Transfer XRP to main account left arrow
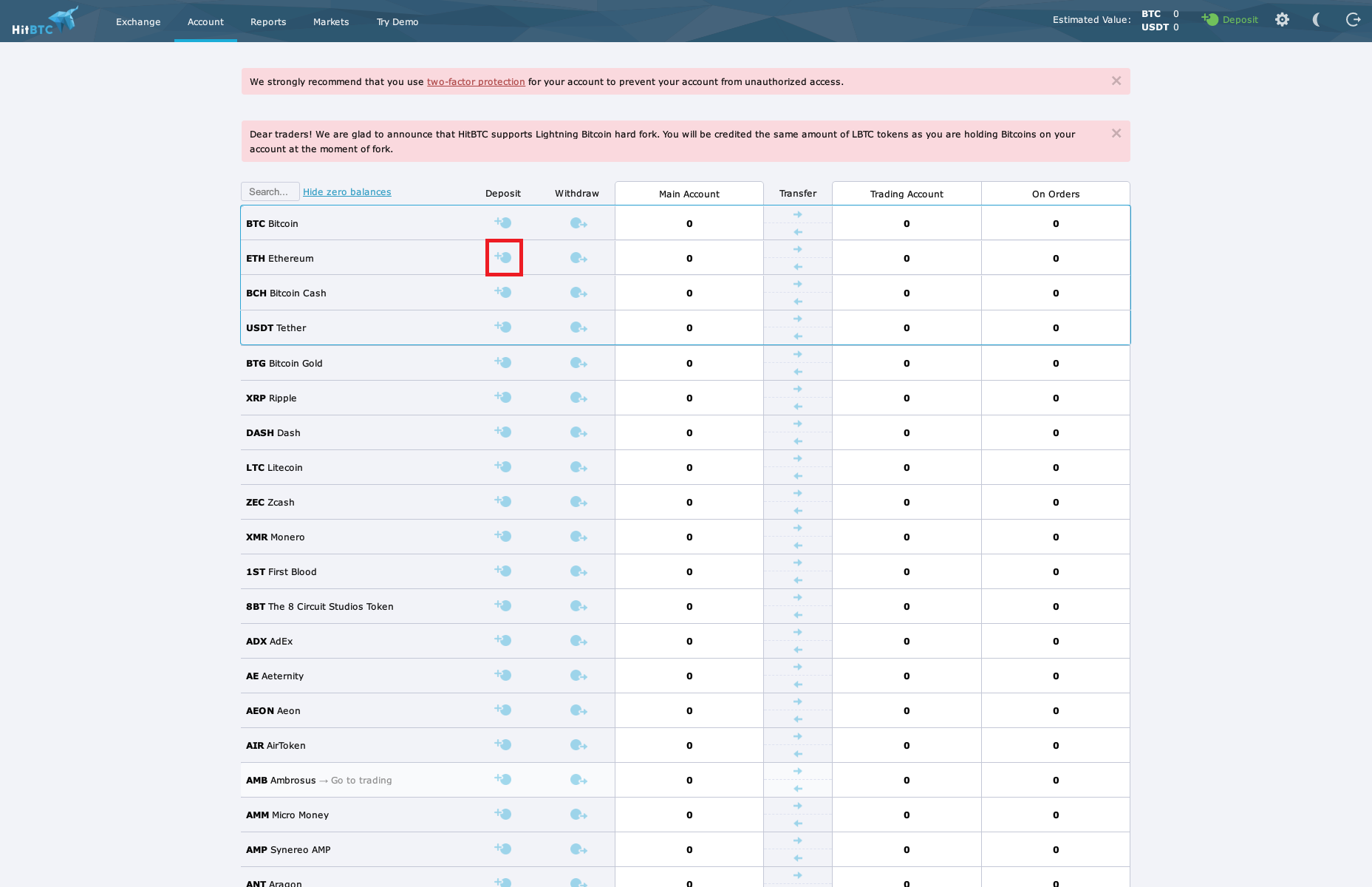This screenshot has width=1372, height=887. point(798,407)
